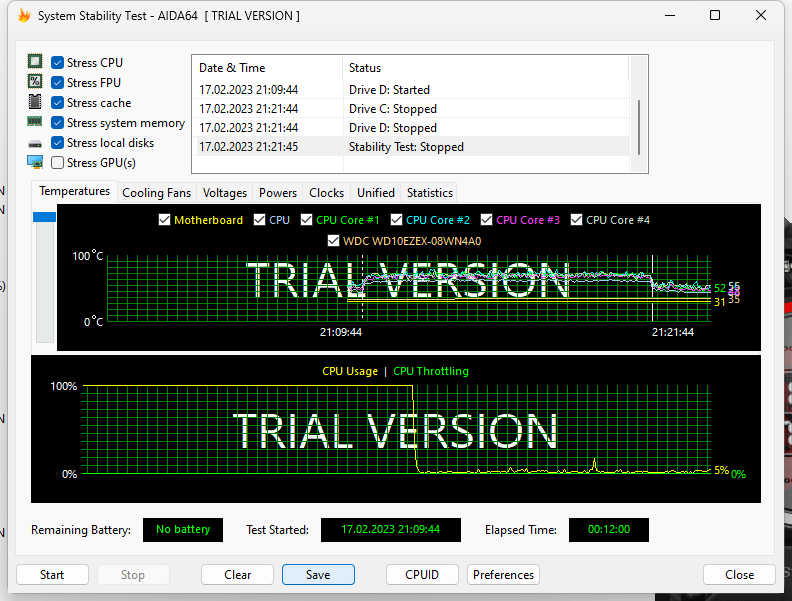Open the CPUID panel

(422, 575)
